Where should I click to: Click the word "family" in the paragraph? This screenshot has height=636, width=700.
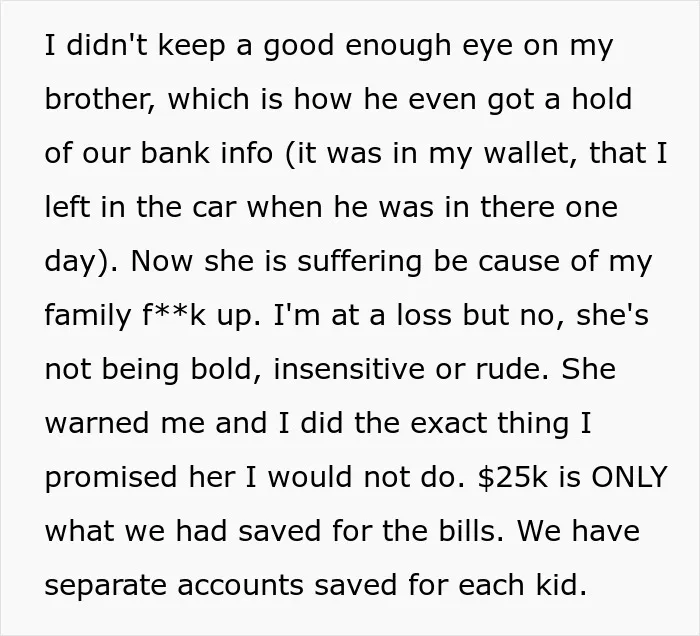click(x=88, y=315)
